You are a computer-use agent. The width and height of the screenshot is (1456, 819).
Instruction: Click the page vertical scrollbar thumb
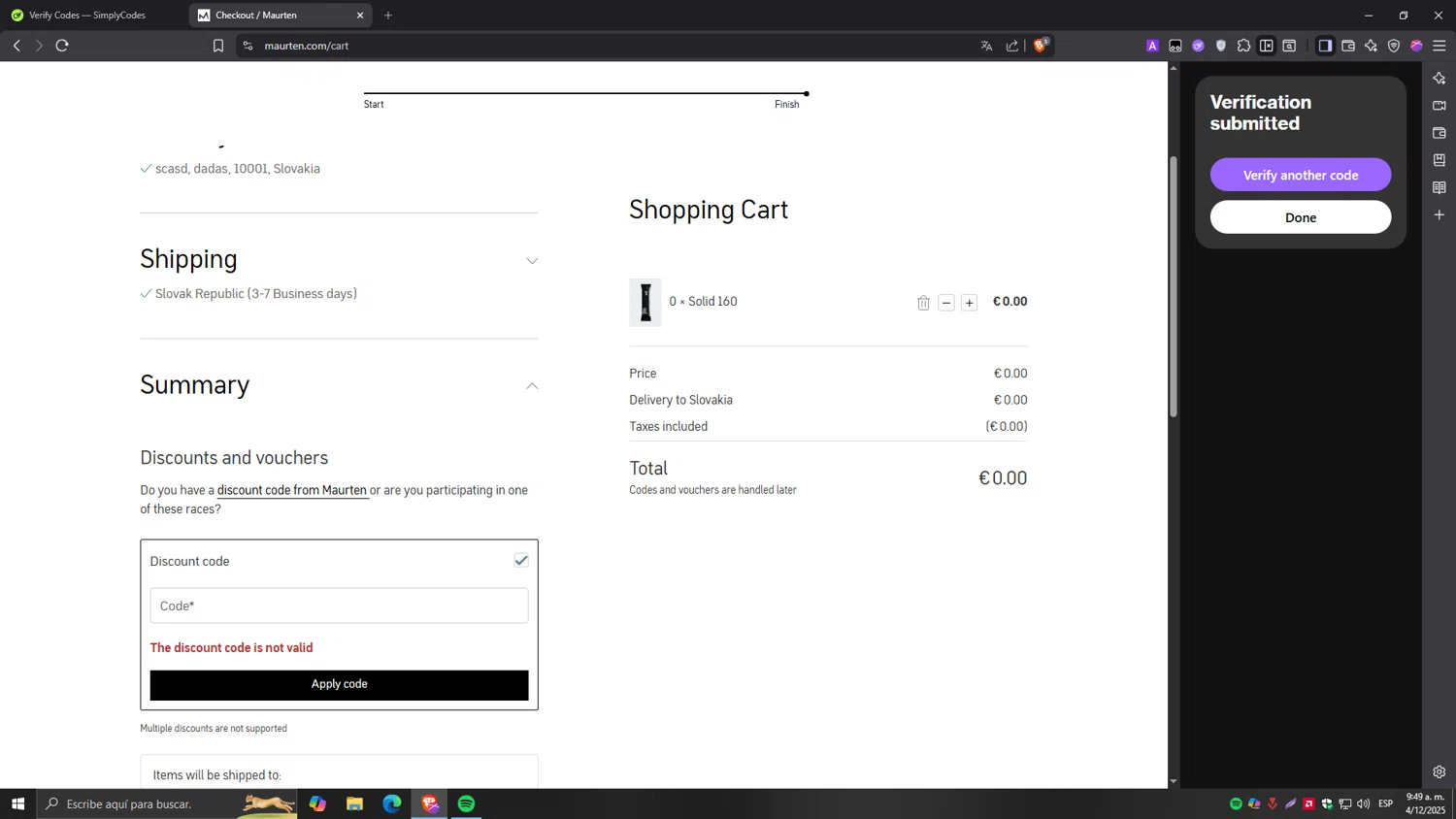pyautogui.click(x=1174, y=286)
